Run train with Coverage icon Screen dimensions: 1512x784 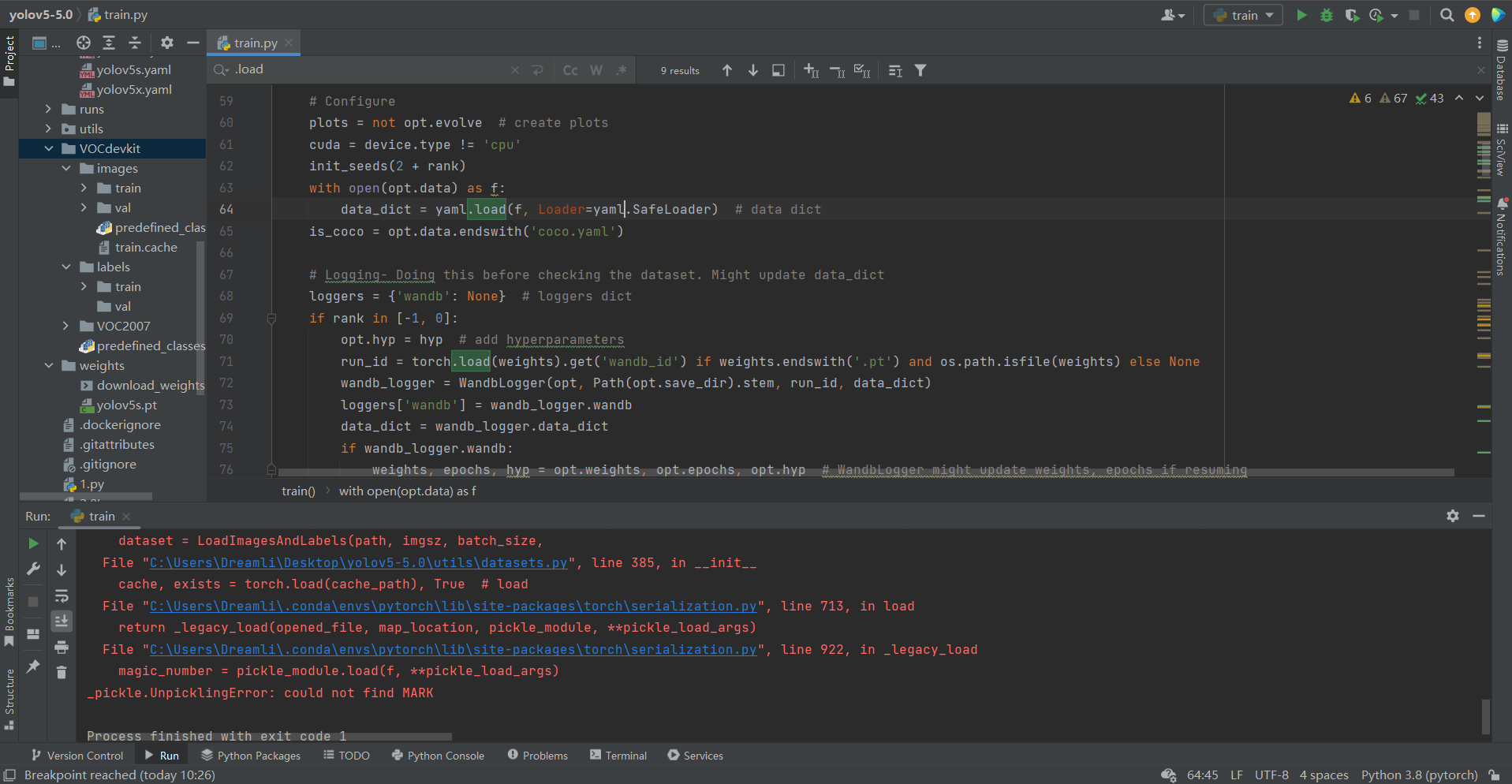[1352, 15]
